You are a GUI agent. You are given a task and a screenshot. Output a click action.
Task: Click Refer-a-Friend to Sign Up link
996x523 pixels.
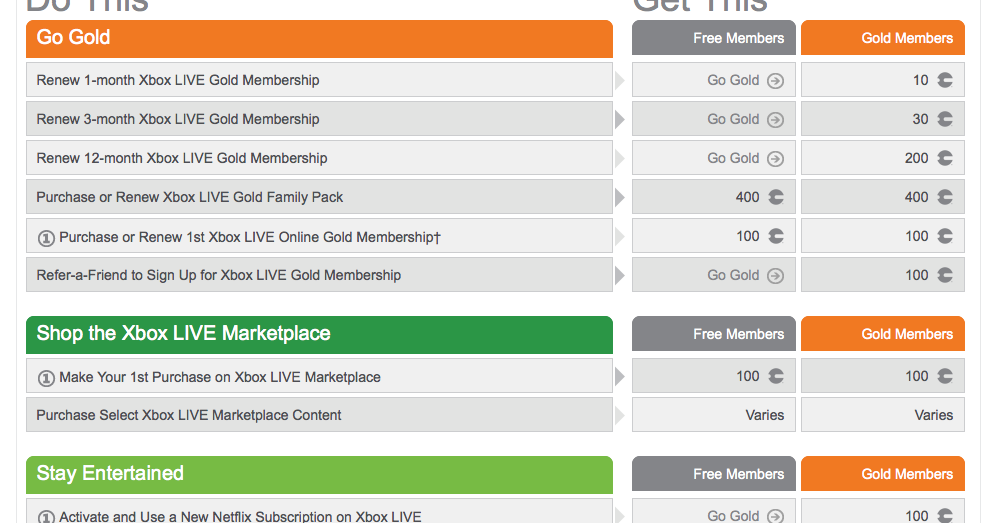(218, 275)
